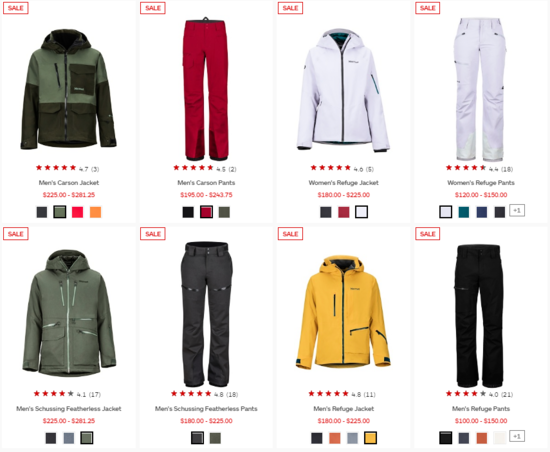Screen dimensions: 550x452
Task: View red Men's Carson Pants image
Action: click(x=206, y=89)
